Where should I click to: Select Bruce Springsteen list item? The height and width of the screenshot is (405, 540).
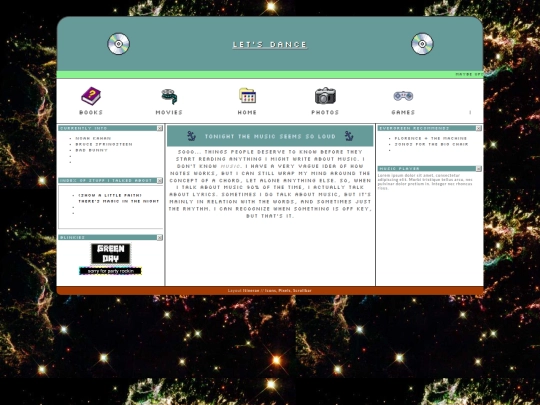pos(104,144)
